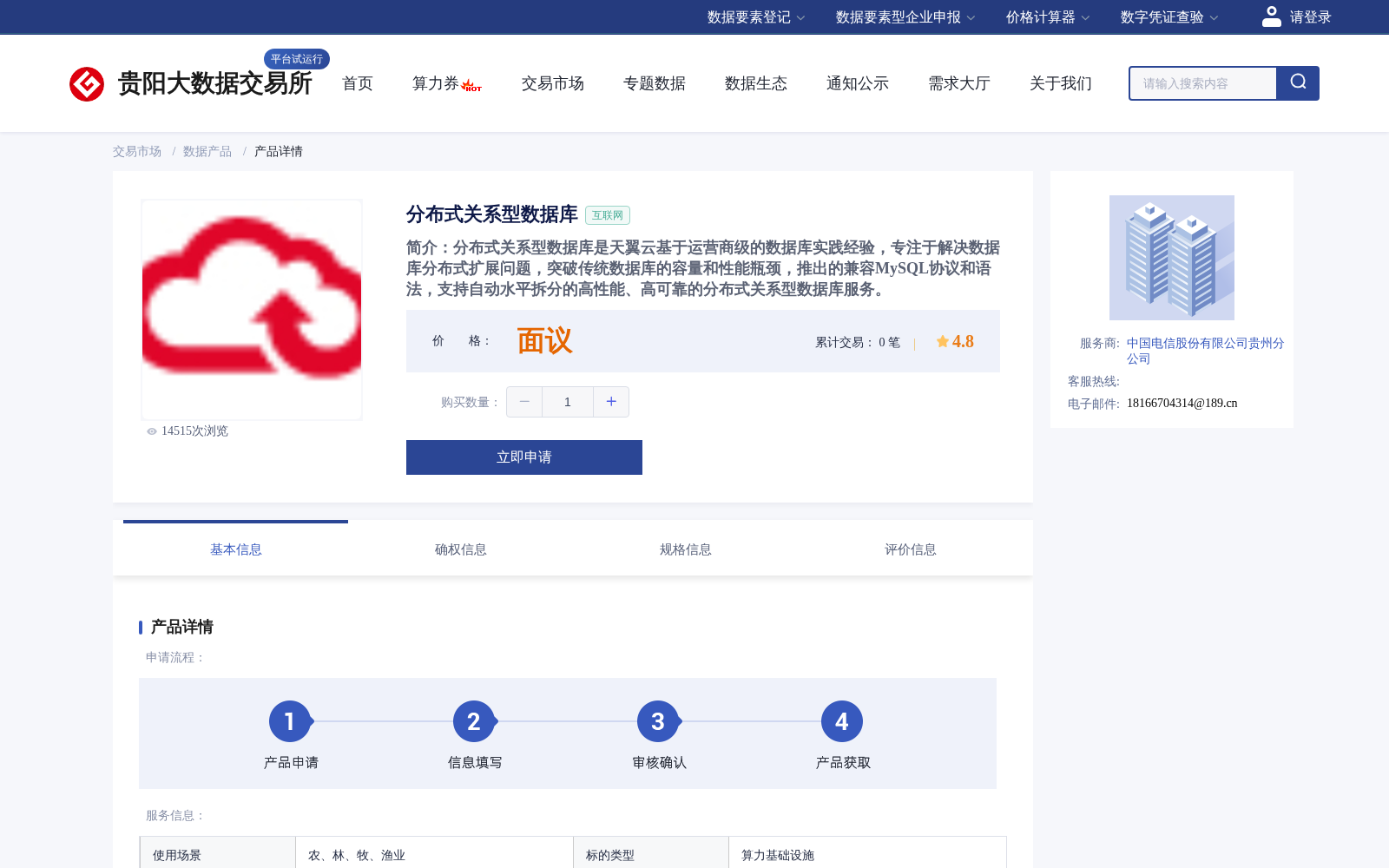The height and width of the screenshot is (868, 1389).
Task: Click the 贵阳大数据交易所 site title text
Action: point(214,83)
